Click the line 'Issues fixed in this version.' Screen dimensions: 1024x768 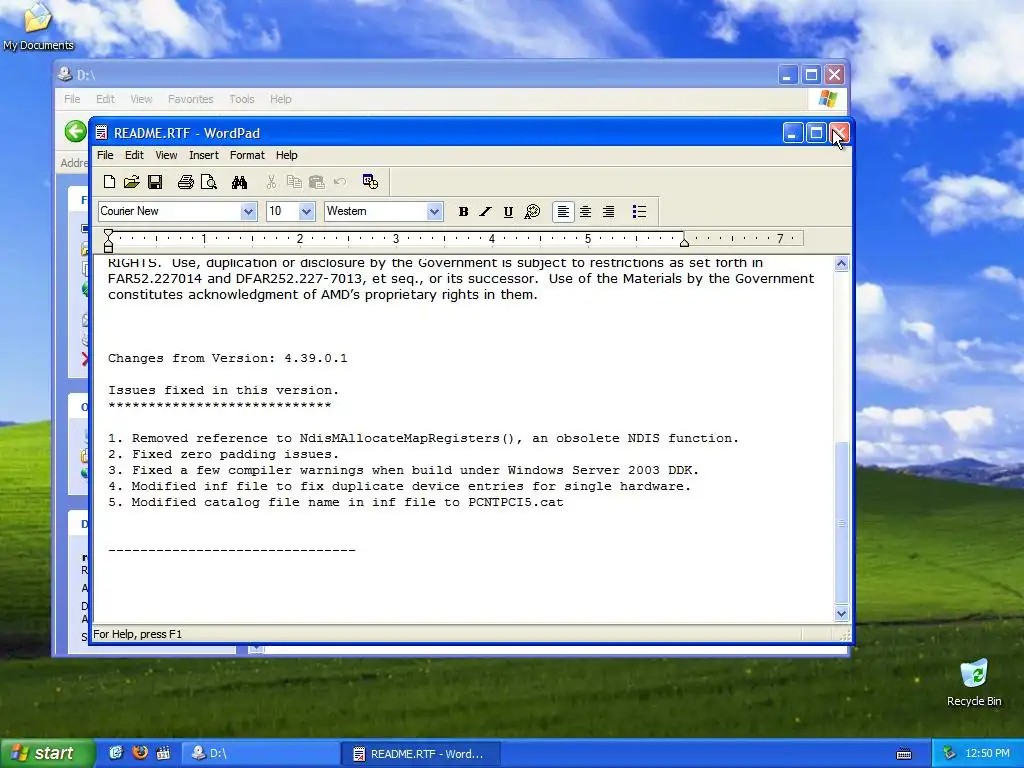[223, 390]
